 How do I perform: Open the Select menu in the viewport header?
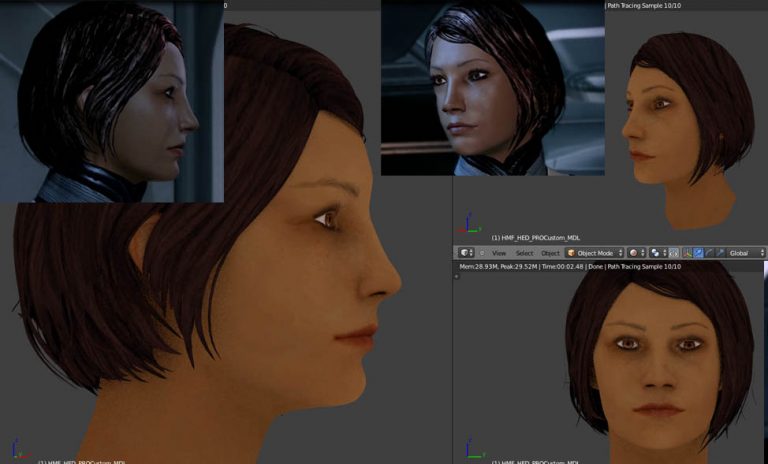(524, 253)
